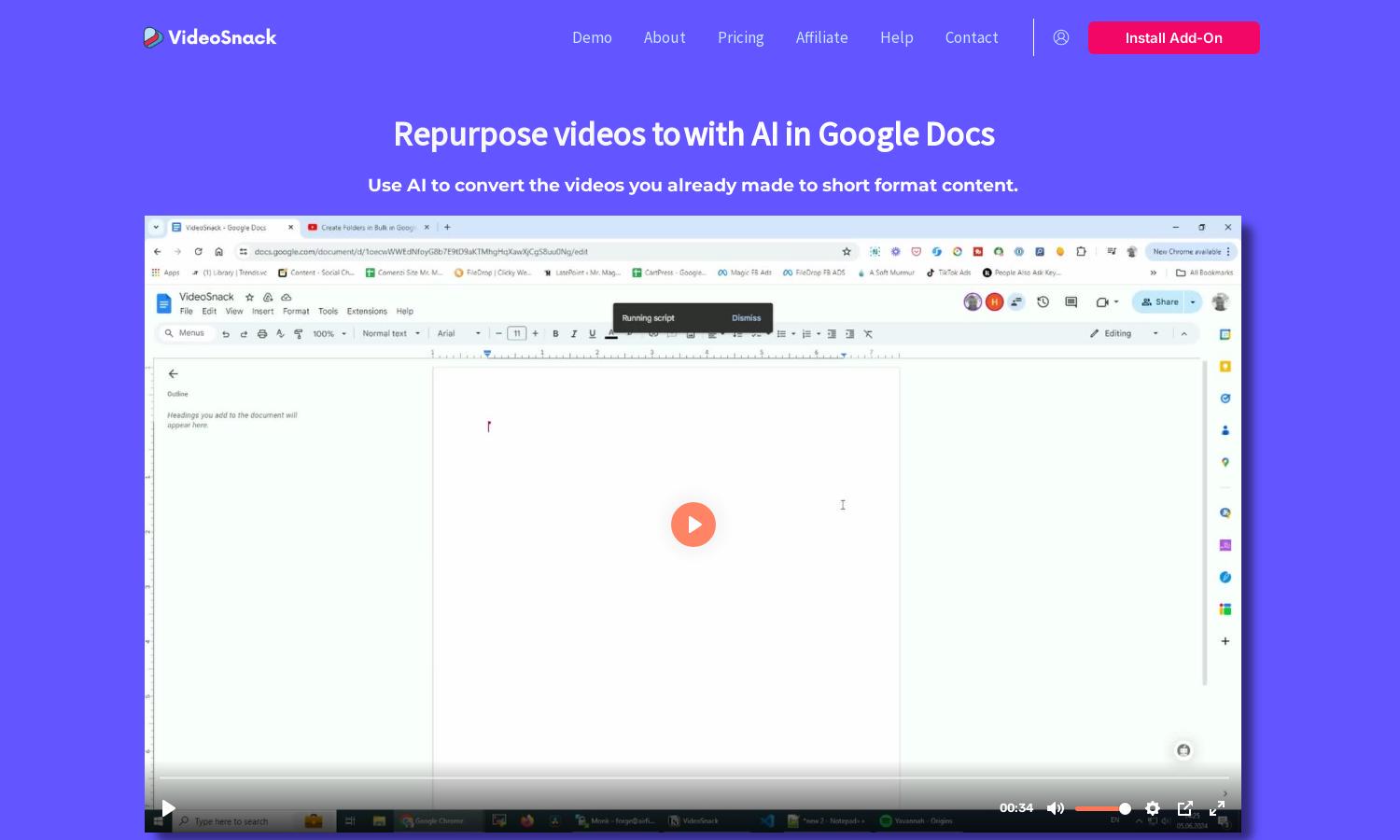Play video with the orange center button
1400x840 pixels.
pos(693,525)
